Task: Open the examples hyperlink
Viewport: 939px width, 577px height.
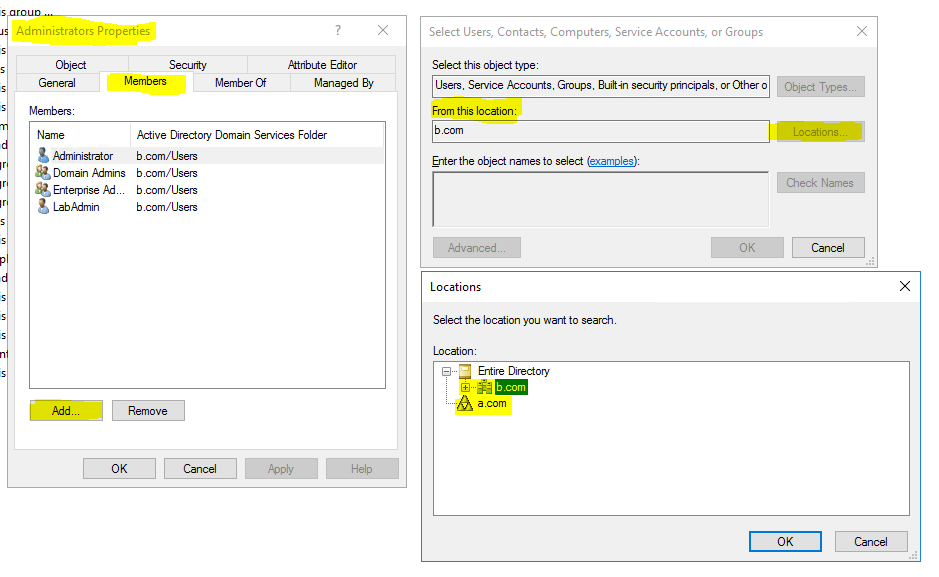Action: point(611,160)
